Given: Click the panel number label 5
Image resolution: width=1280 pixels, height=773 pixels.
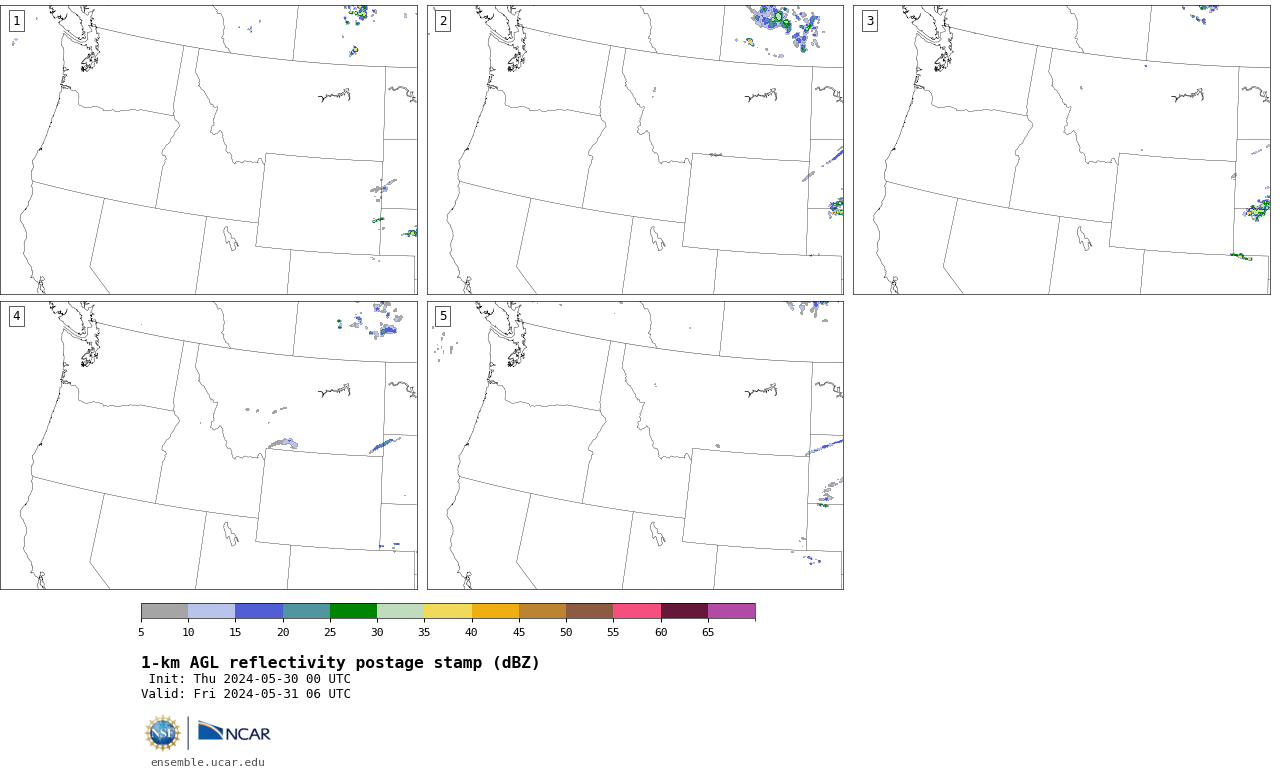Looking at the screenshot, I should (443, 316).
